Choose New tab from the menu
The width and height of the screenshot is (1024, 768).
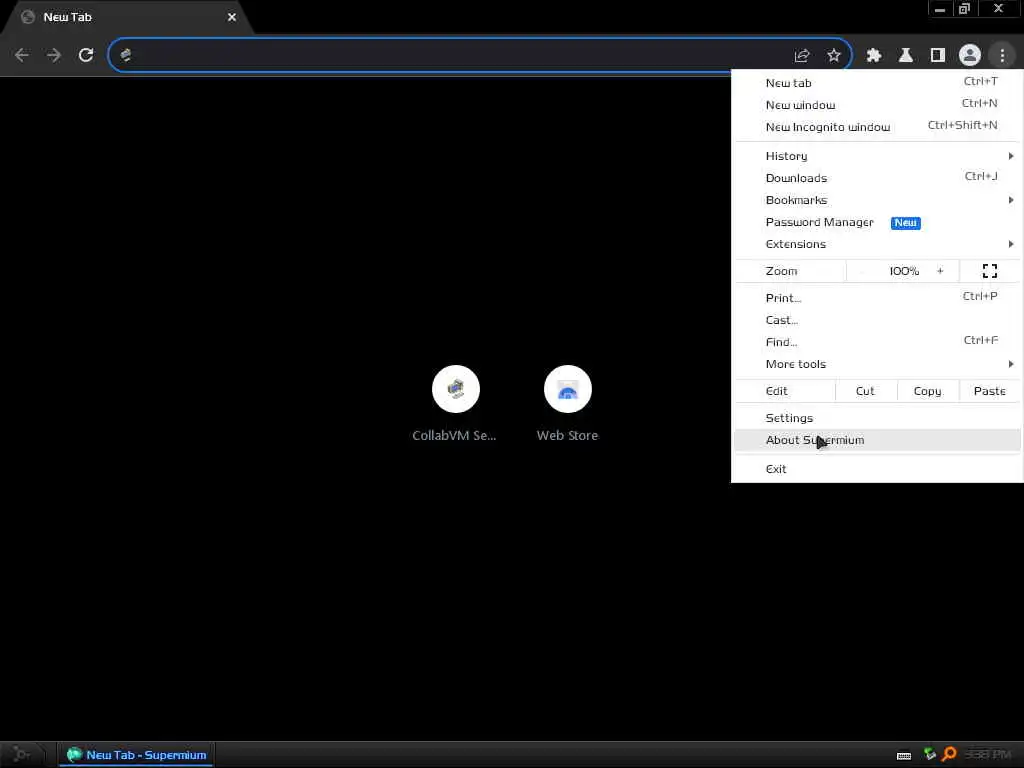(877, 83)
